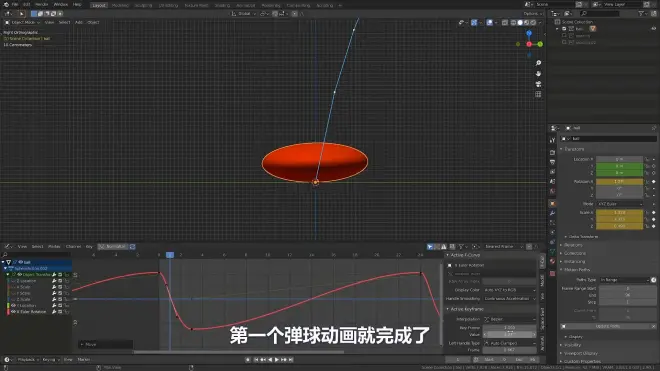
Task: Toggle keyframe diamond for Scale Z
Action: (654, 226)
